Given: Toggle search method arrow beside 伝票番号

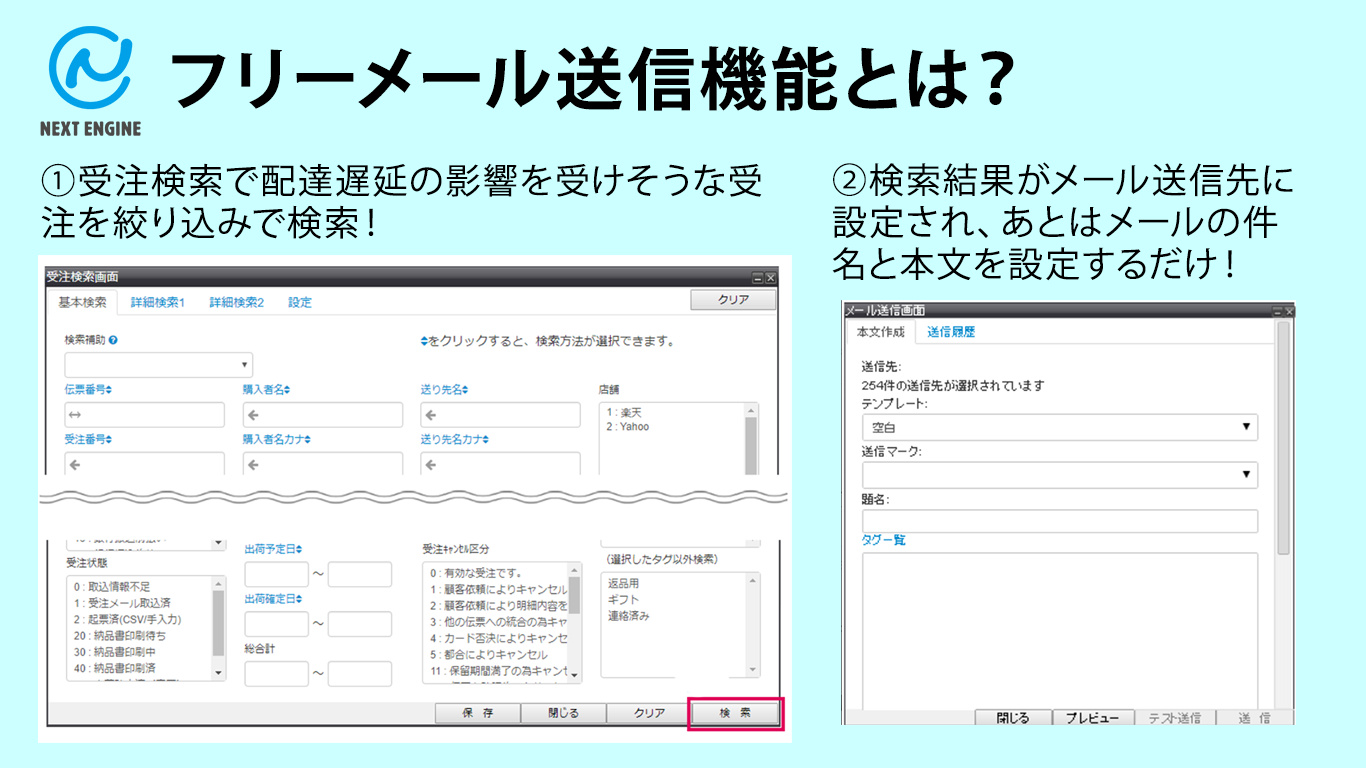Looking at the screenshot, I should (x=109, y=390).
